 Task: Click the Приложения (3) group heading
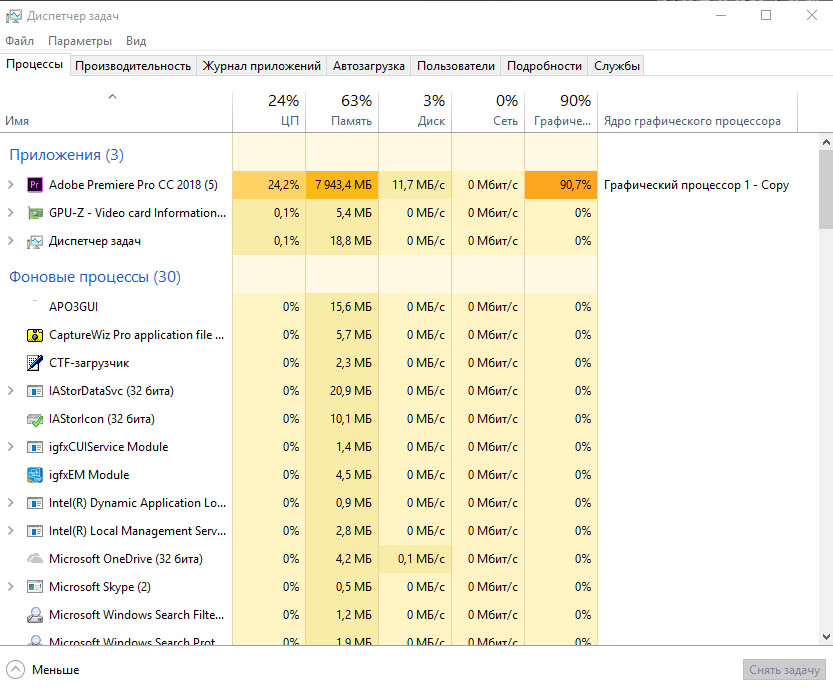point(66,155)
